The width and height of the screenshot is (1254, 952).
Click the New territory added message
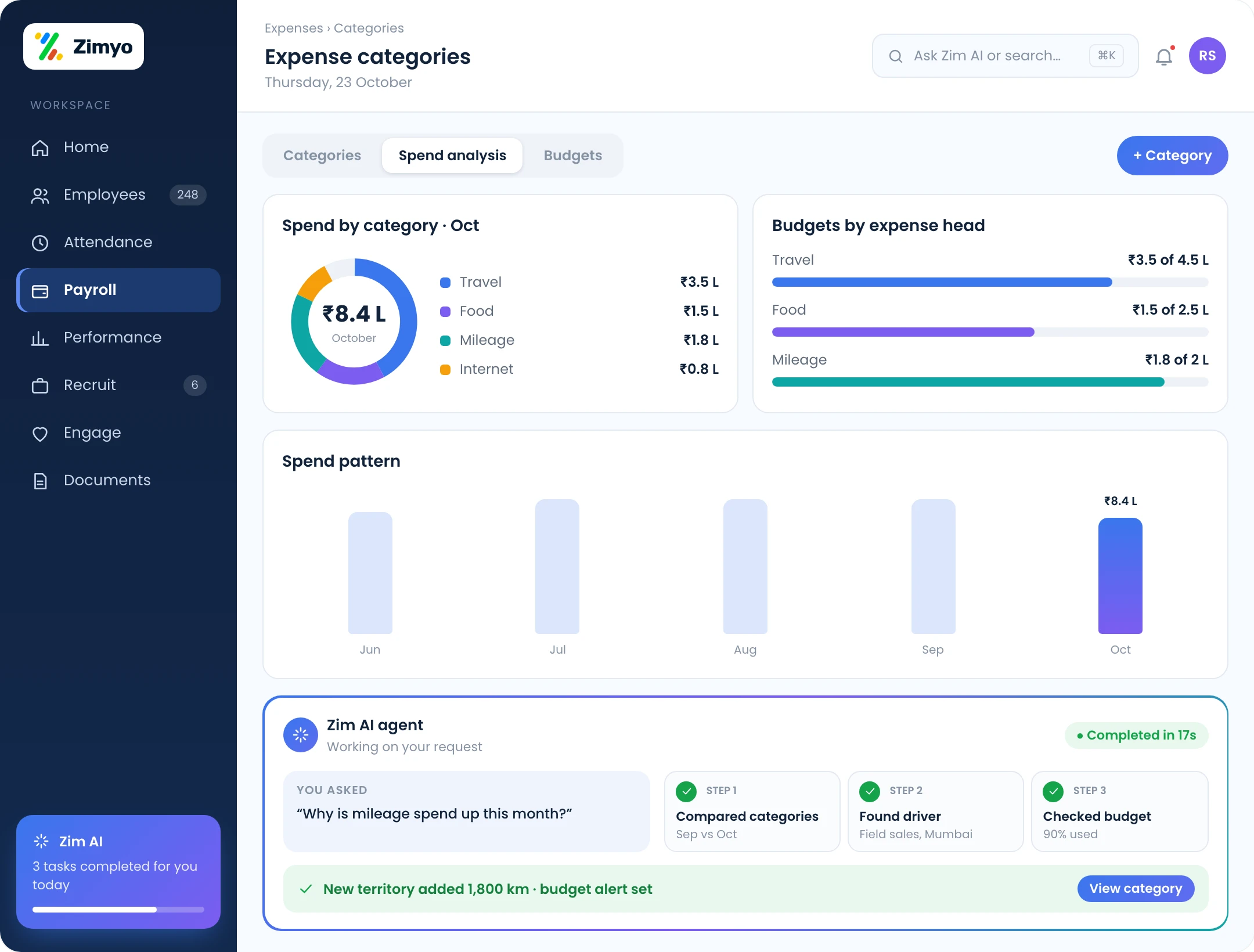point(488,889)
